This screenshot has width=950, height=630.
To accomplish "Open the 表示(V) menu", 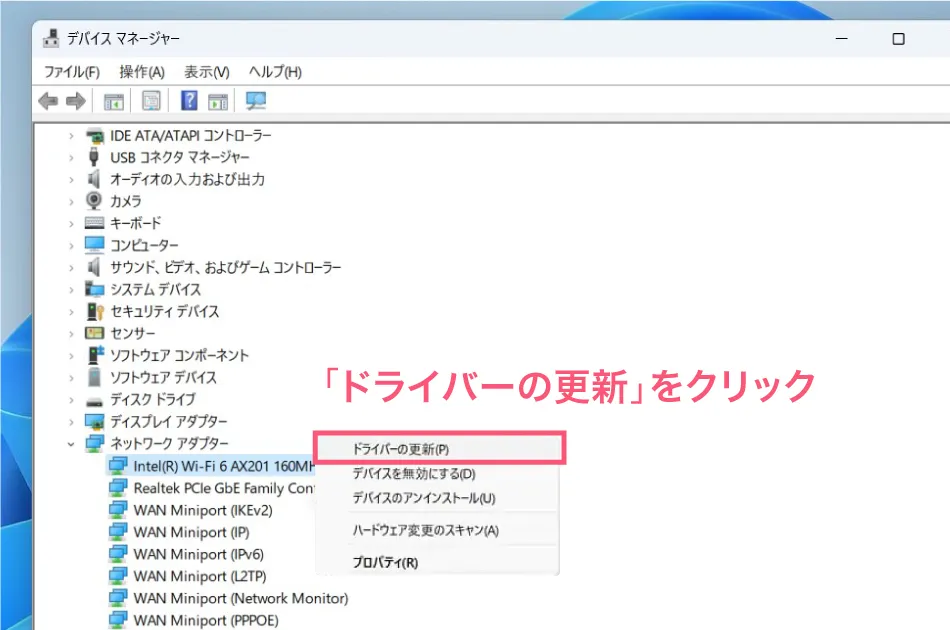I will click(207, 71).
